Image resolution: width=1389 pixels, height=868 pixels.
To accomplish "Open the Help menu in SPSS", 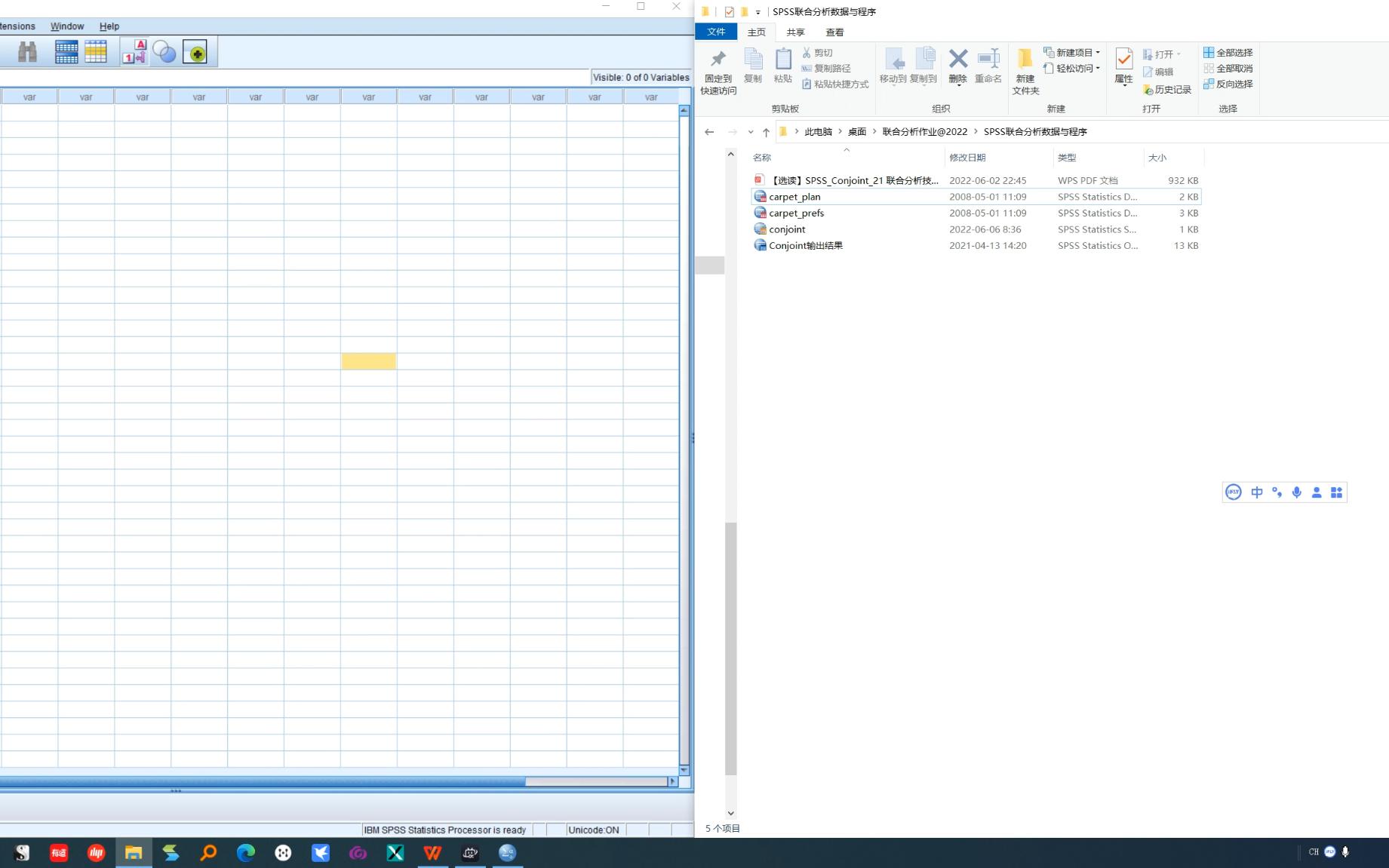I will point(109,26).
